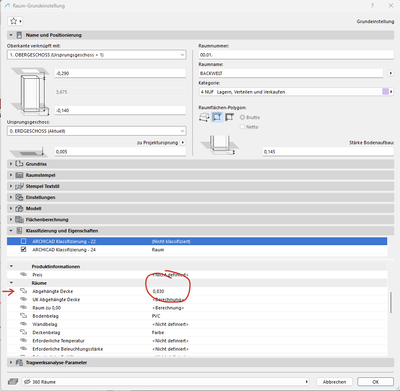The width and height of the screenshot is (400, 391).
Task: Click the Stempel Textstil panel icon
Action: (x=19, y=186)
